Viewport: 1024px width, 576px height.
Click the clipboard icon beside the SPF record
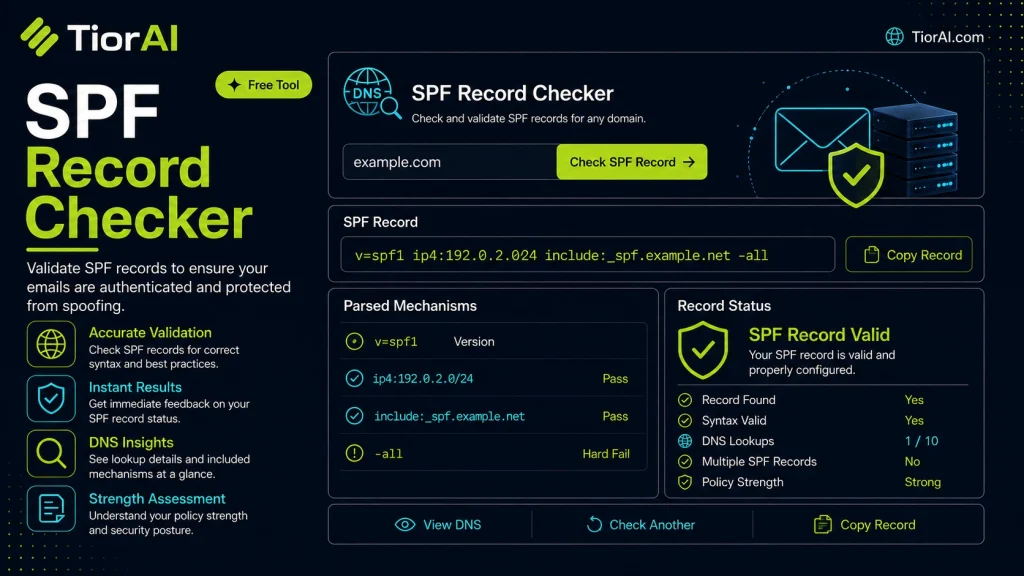871,255
